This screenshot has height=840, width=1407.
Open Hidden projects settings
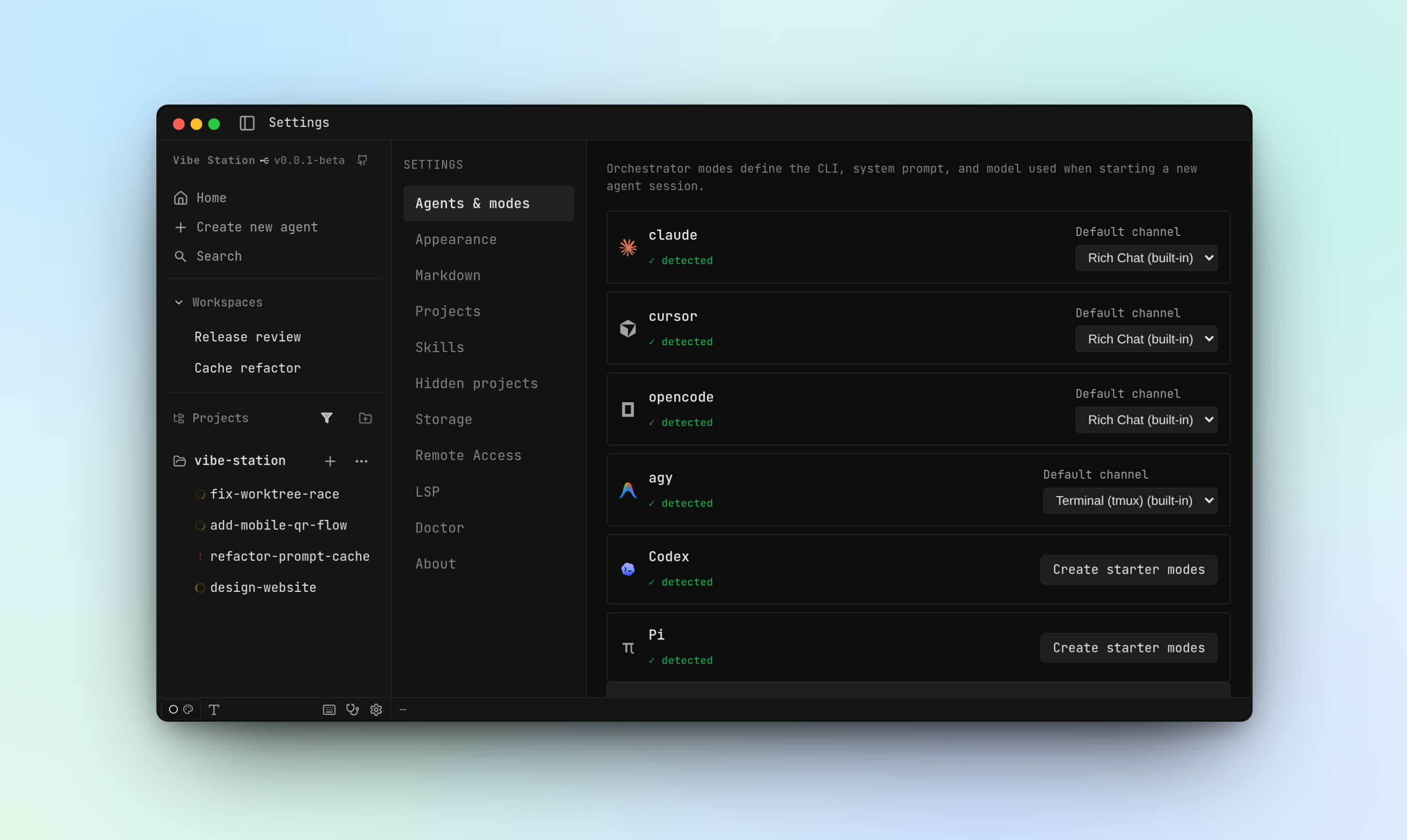click(x=489, y=383)
